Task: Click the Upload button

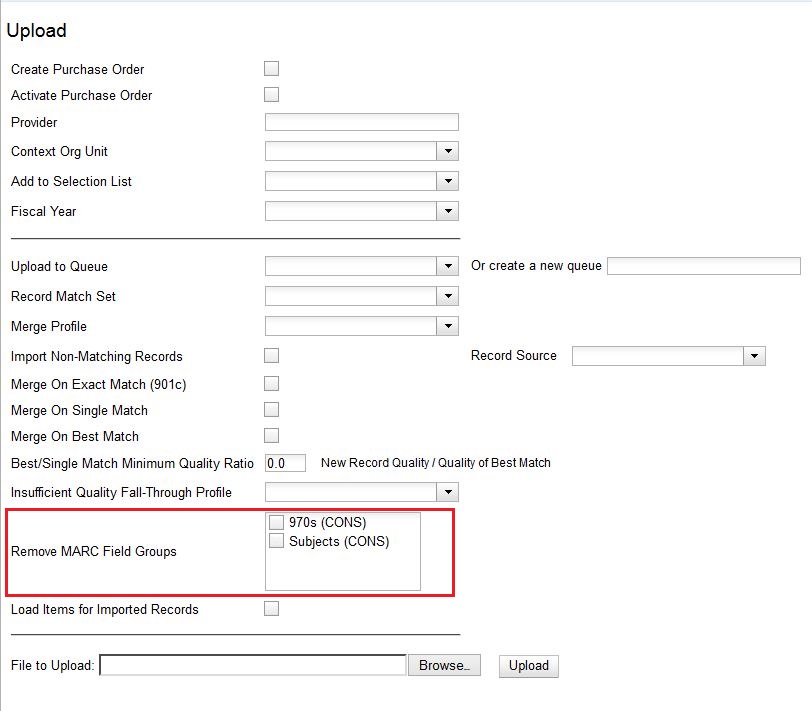Action: 528,665
